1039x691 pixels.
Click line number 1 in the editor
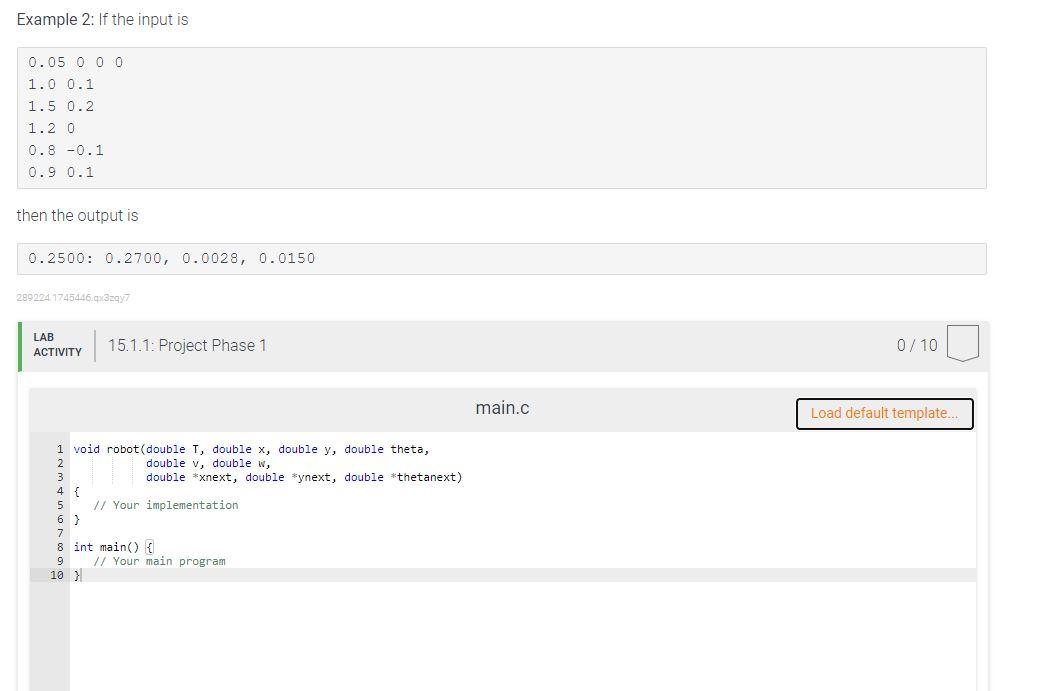59,449
